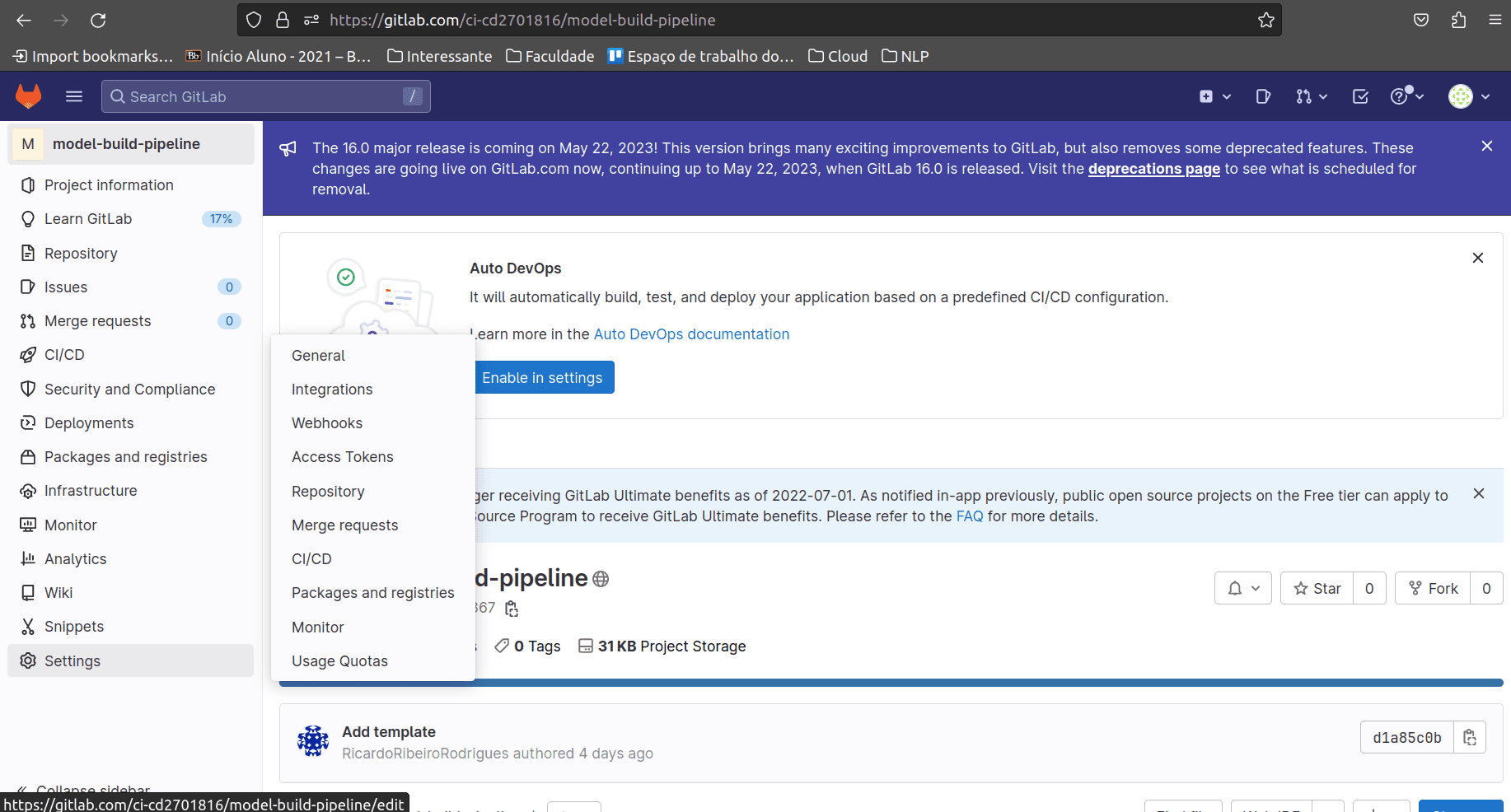Image resolution: width=1511 pixels, height=812 pixels.
Task: Select Access Tokens in Settings flyout
Action: pyautogui.click(x=373, y=457)
